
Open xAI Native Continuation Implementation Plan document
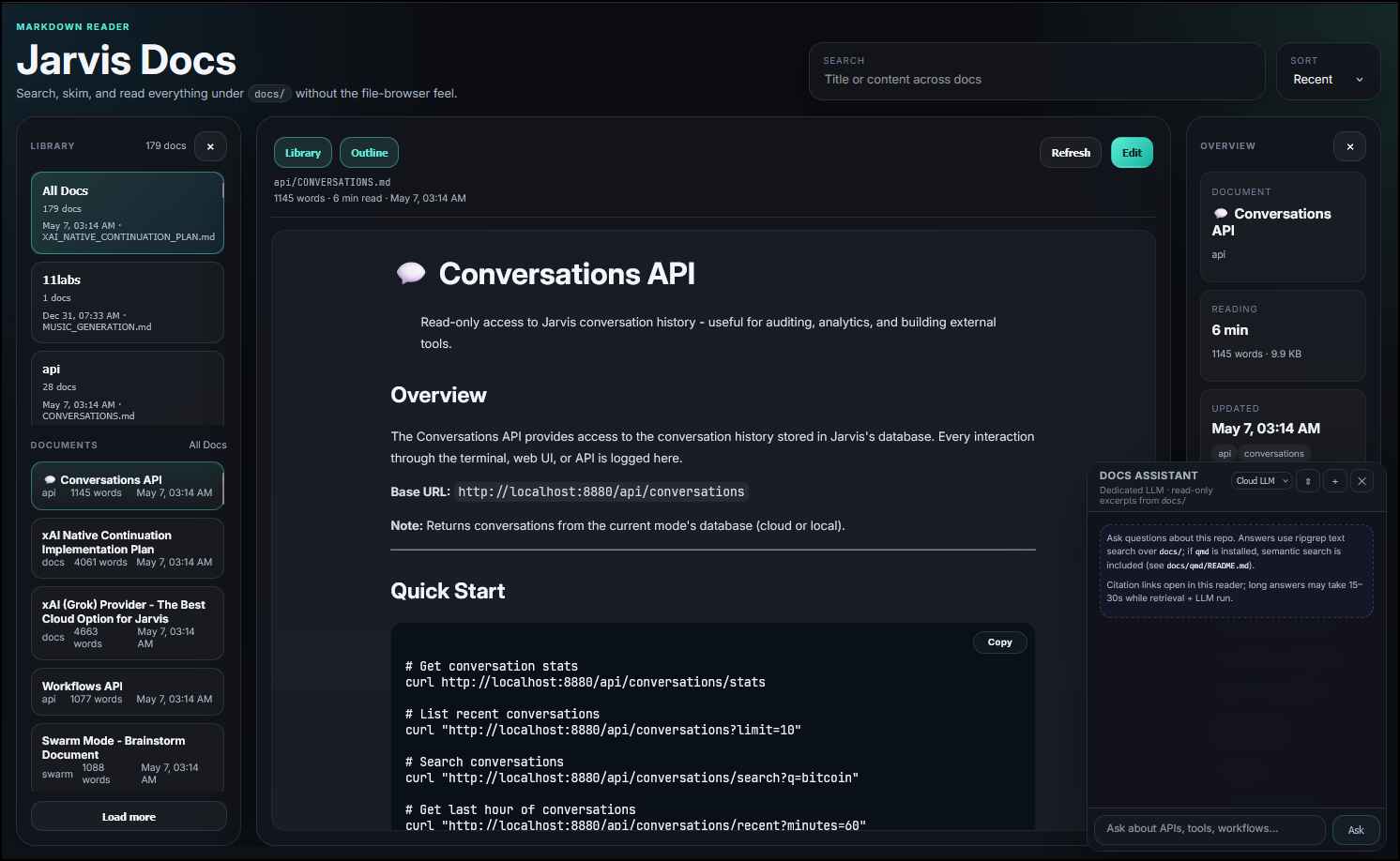tap(128, 549)
